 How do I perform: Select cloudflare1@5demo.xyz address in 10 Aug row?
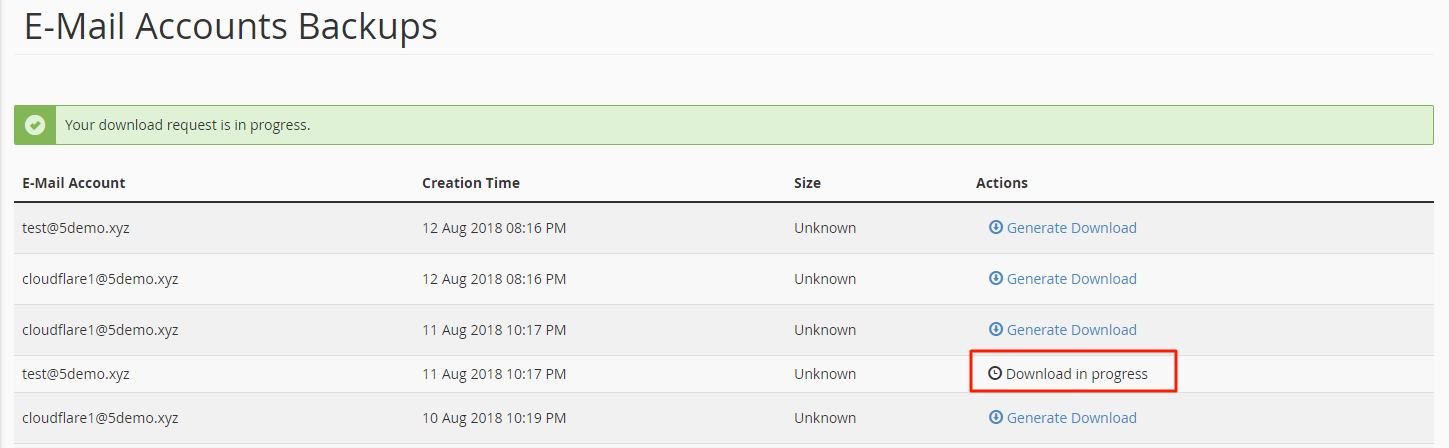coord(100,418)
